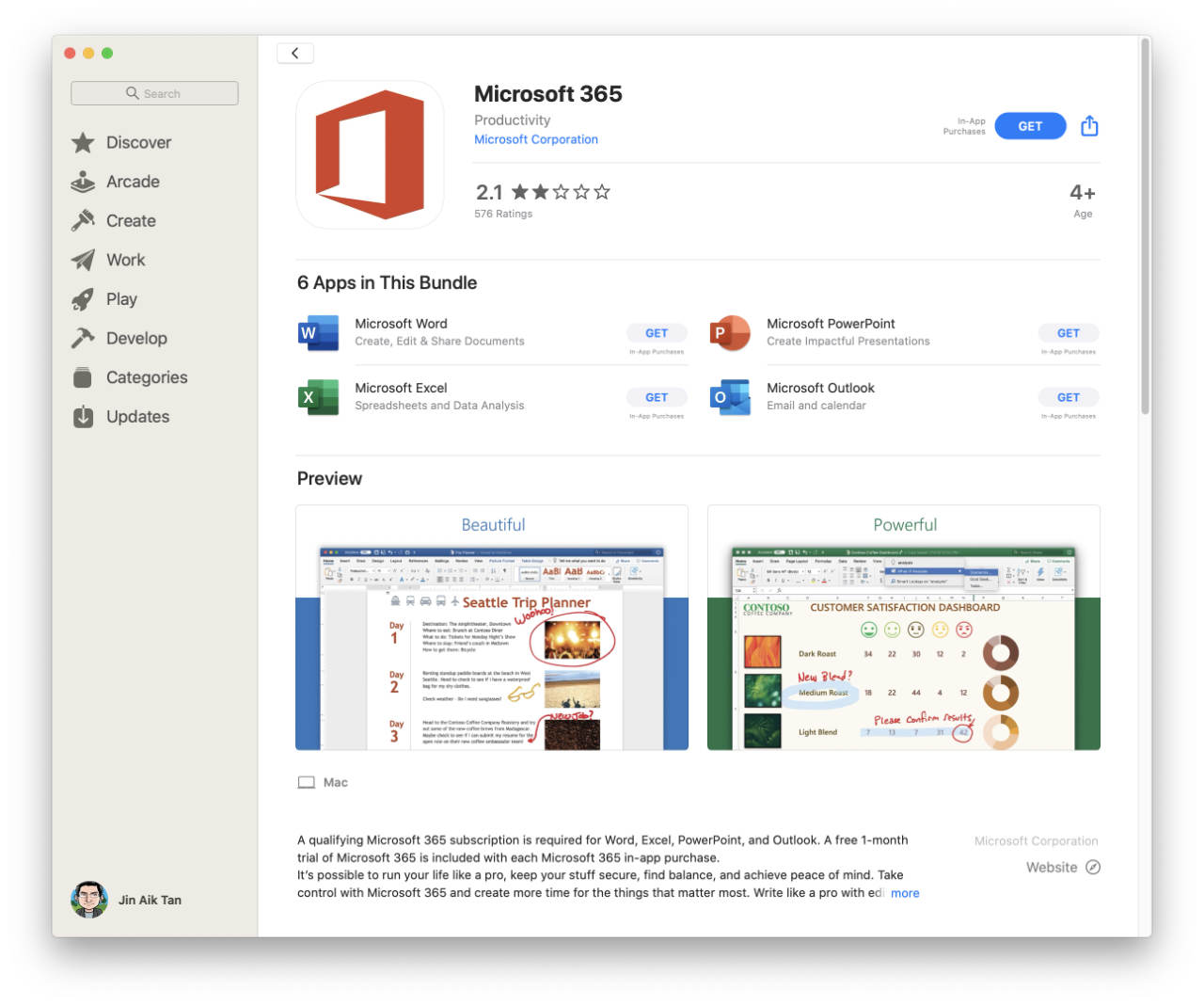Click the Work paper plane icon

(83, 260)
